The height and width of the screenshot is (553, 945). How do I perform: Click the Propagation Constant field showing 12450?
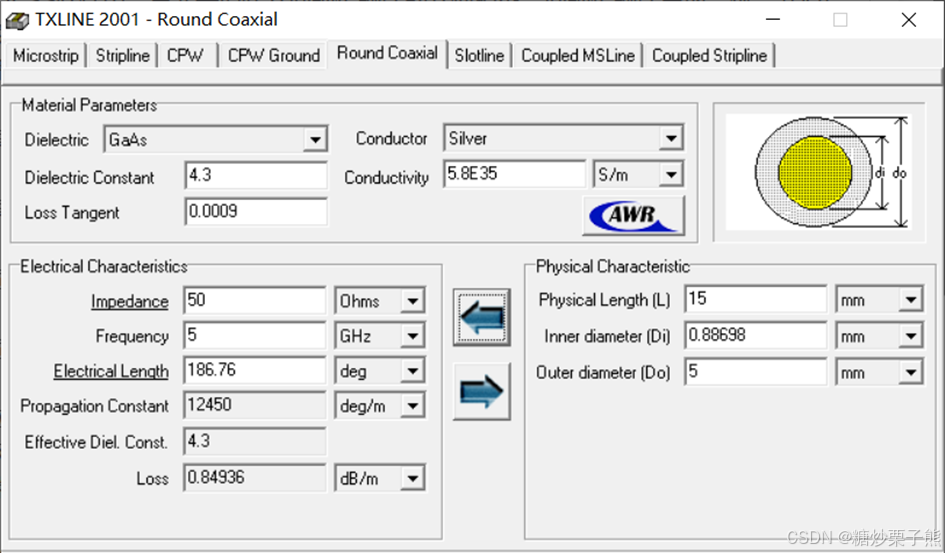coord(254,405)
